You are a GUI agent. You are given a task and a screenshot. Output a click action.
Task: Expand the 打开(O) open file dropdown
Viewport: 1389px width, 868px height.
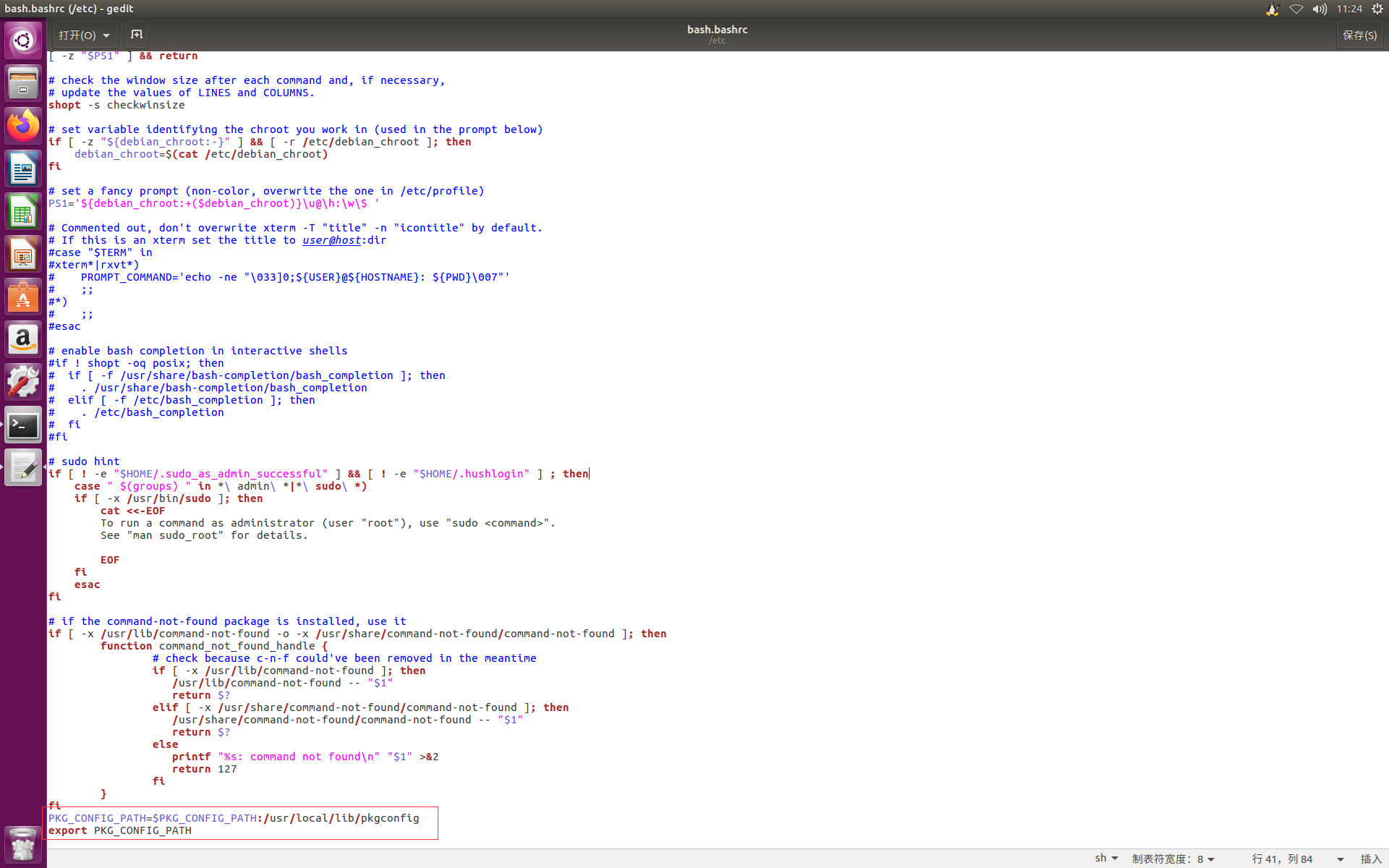pos(85,35)
